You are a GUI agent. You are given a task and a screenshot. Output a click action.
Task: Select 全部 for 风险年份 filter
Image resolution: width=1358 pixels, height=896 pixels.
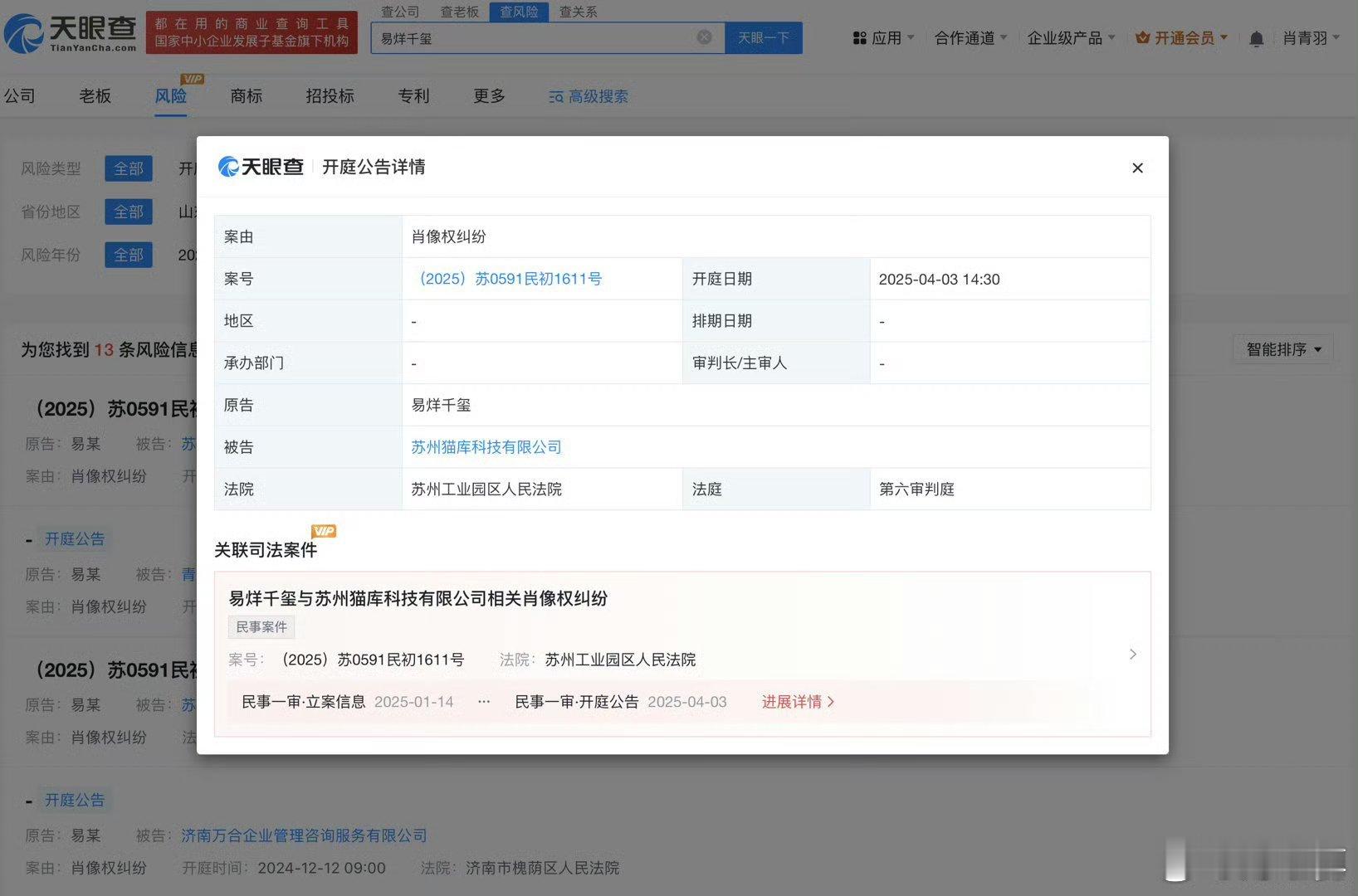[129, 255]
